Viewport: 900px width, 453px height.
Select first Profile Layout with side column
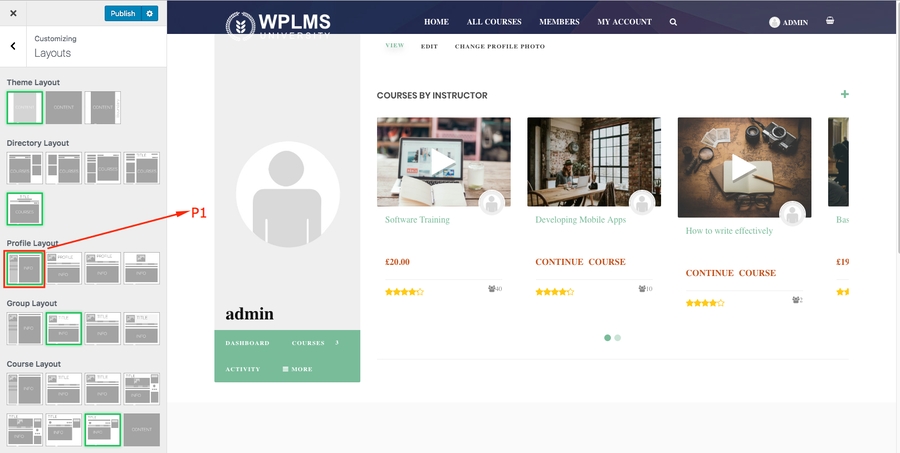pos(25,268)
